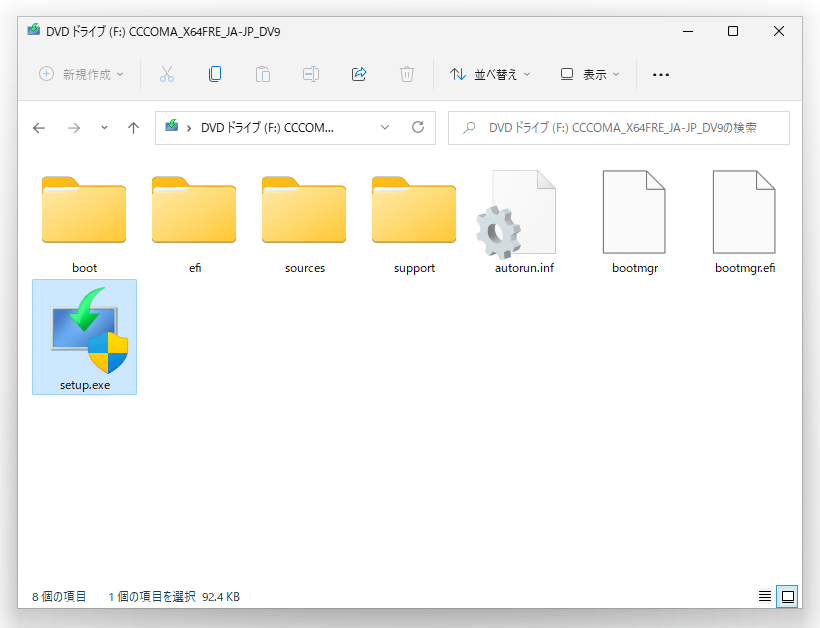
Task: Click the autorun.inf file name label
Action: (524, 268)
